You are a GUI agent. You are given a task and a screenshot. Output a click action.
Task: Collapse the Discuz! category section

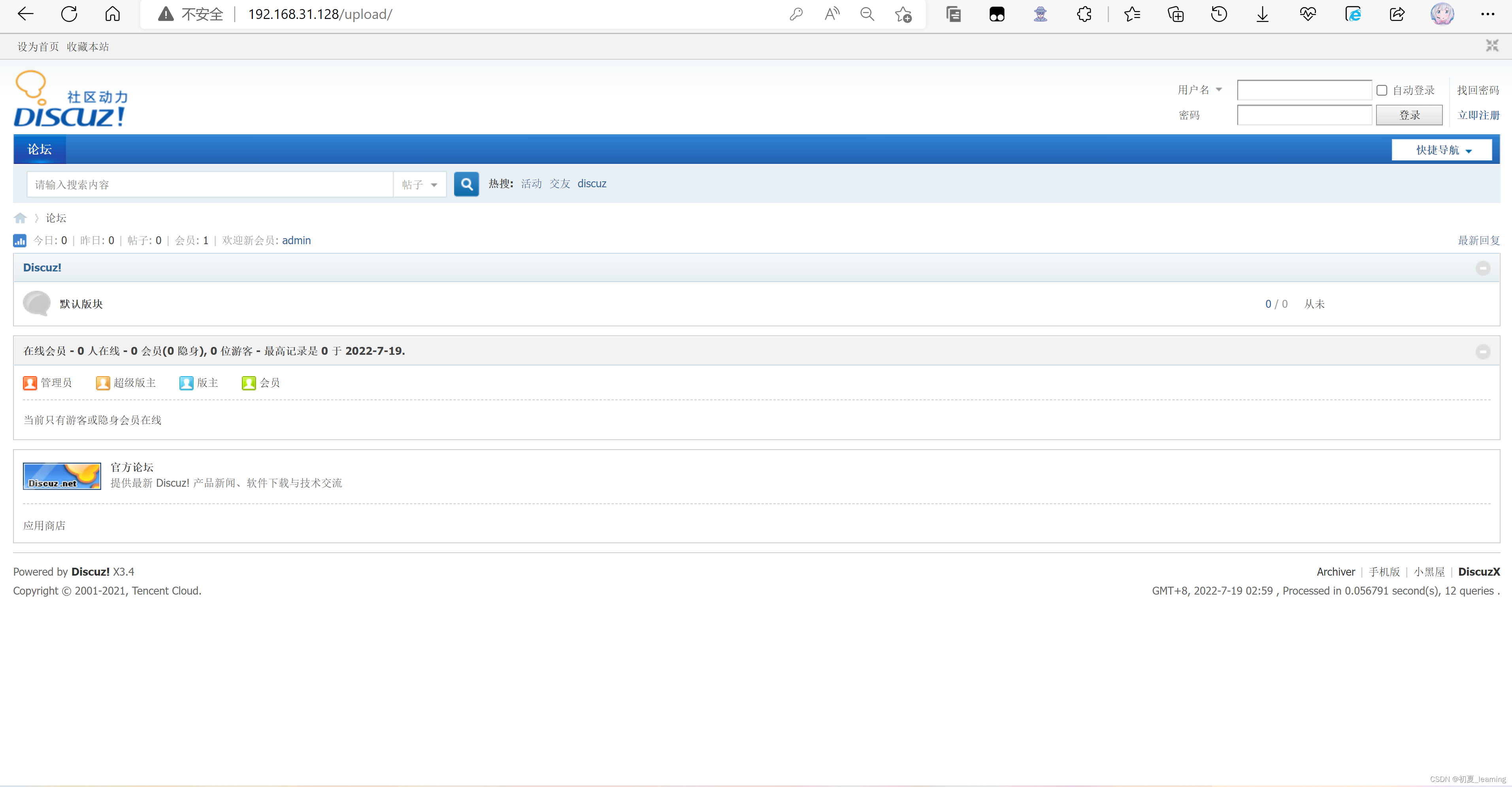coord(1483,268)
